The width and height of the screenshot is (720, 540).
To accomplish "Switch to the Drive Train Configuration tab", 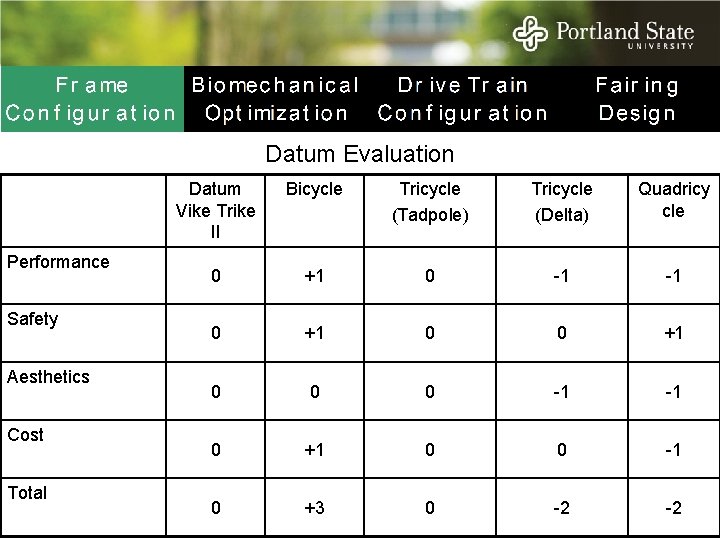I will [462, 99].
